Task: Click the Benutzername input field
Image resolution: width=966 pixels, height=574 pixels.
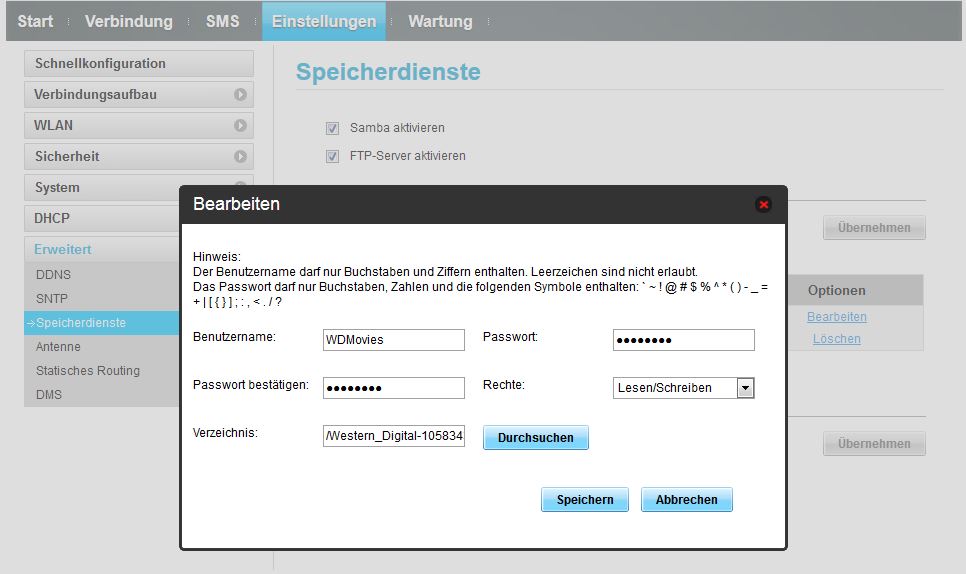Action: 394,340
